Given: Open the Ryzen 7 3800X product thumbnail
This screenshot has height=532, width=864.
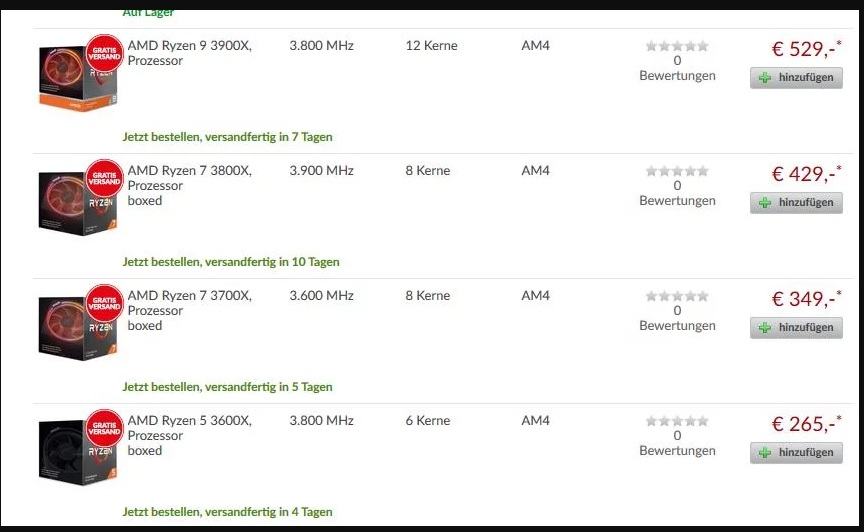Looking at the screenshot, I should point(75,207).
